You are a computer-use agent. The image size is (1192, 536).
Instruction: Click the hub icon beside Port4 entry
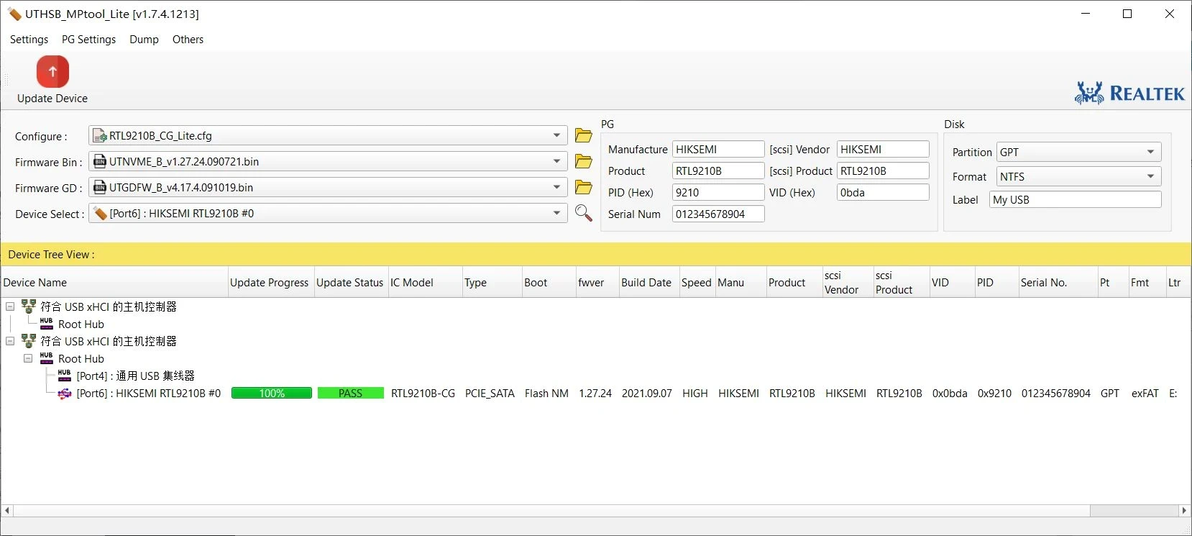click(65, 376)
